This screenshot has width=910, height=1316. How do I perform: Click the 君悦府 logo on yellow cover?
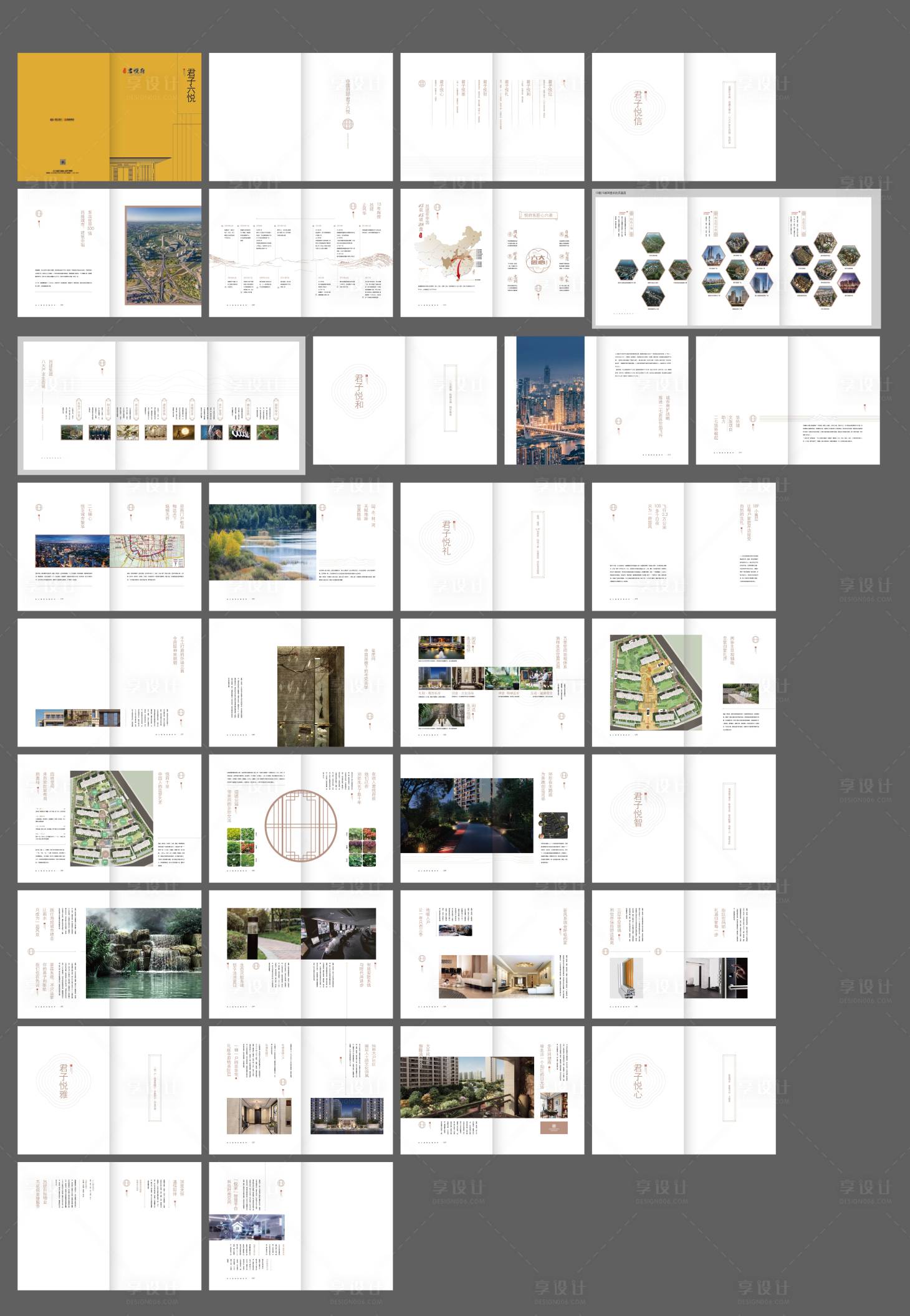click(x=133, y=70)
